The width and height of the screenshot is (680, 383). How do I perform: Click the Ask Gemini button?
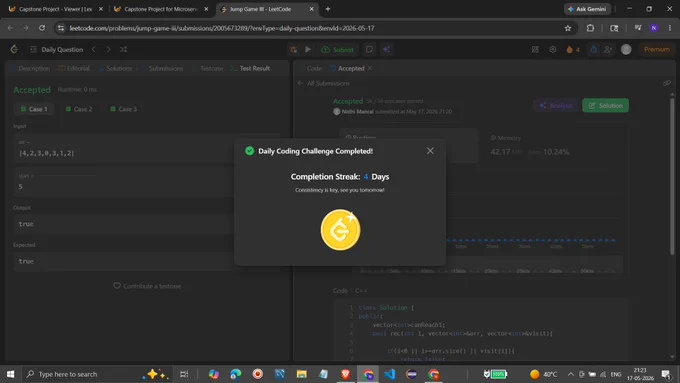tap(587, 9)
